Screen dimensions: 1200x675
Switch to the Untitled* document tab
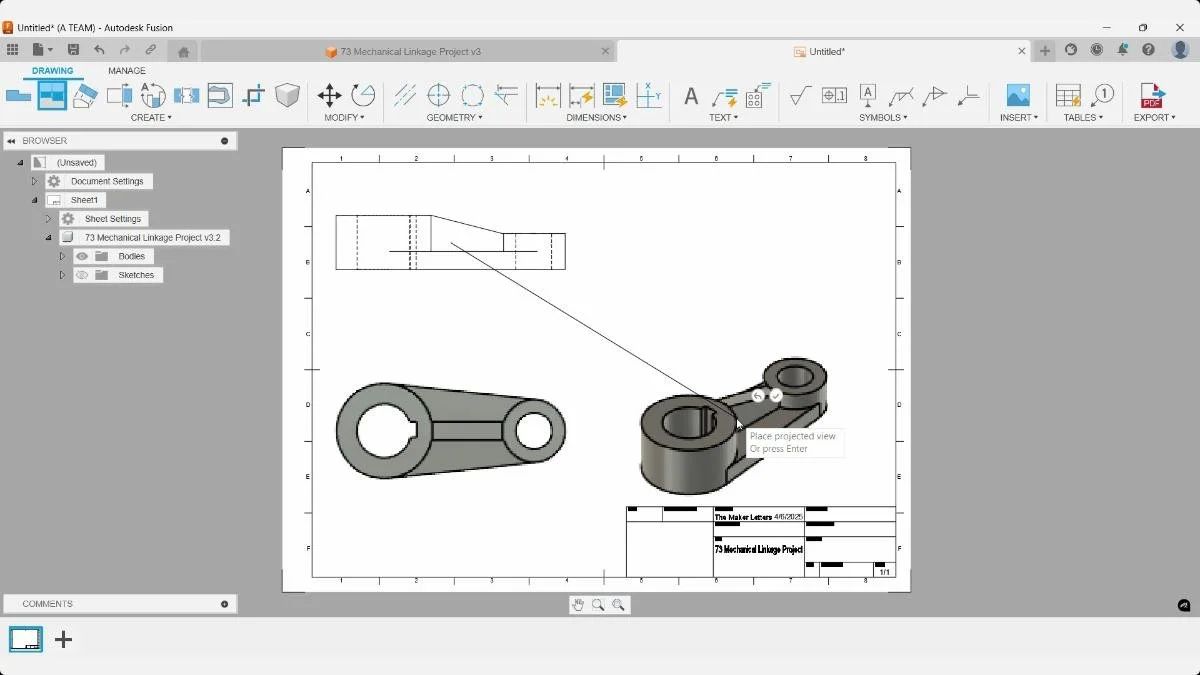point(826,51)
